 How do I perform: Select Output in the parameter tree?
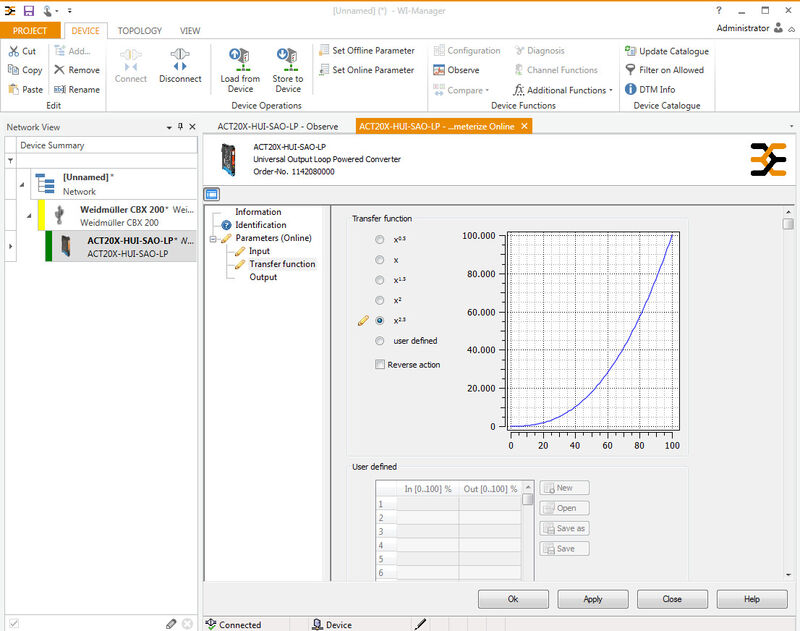click(x=263, y=277)
